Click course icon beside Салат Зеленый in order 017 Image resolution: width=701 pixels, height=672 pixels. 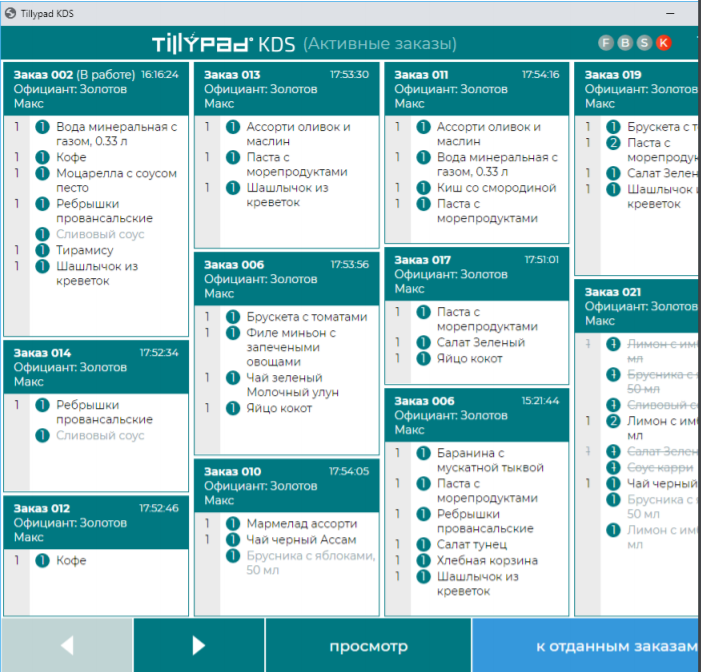click(x=423, y=342)
